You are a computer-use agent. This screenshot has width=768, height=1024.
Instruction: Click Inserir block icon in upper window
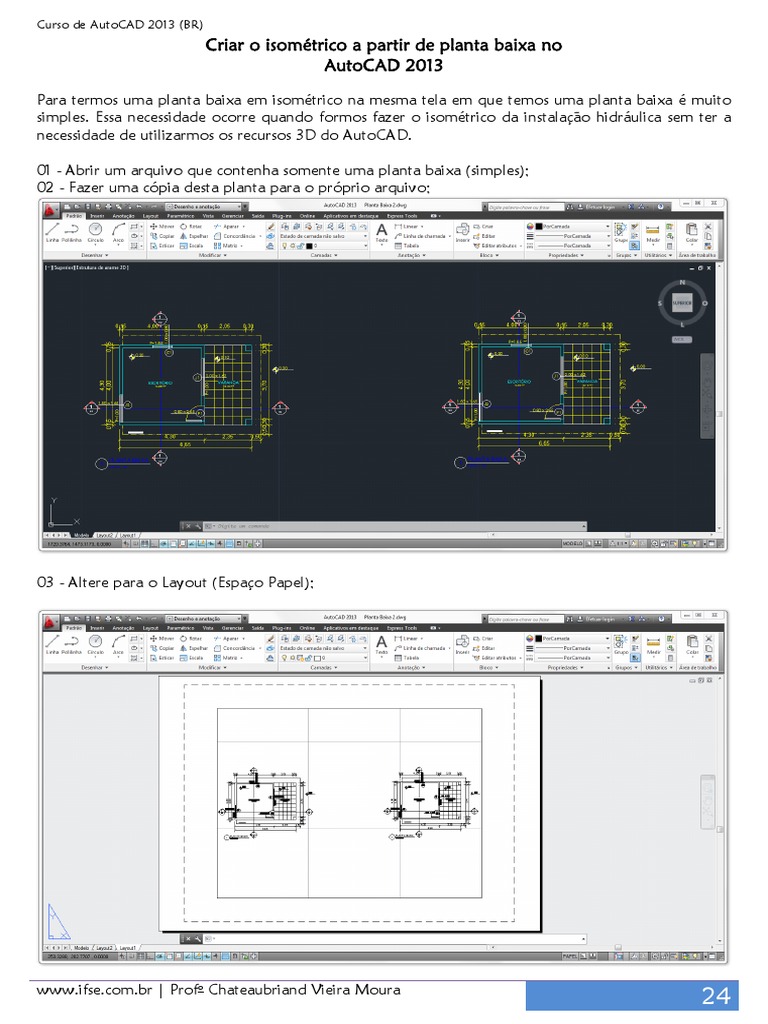[x=462, y=232]
